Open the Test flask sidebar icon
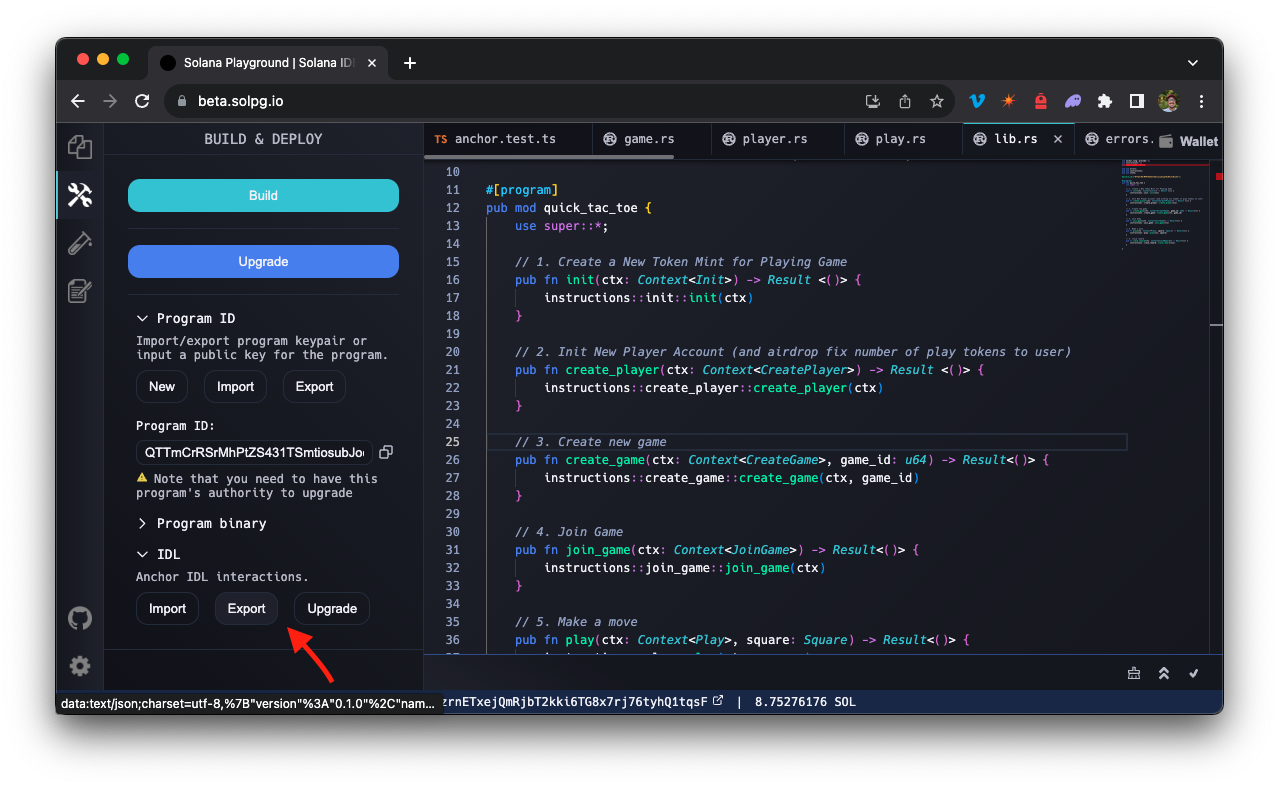The width and height of the screenshot is (1279, 788). 80,243
